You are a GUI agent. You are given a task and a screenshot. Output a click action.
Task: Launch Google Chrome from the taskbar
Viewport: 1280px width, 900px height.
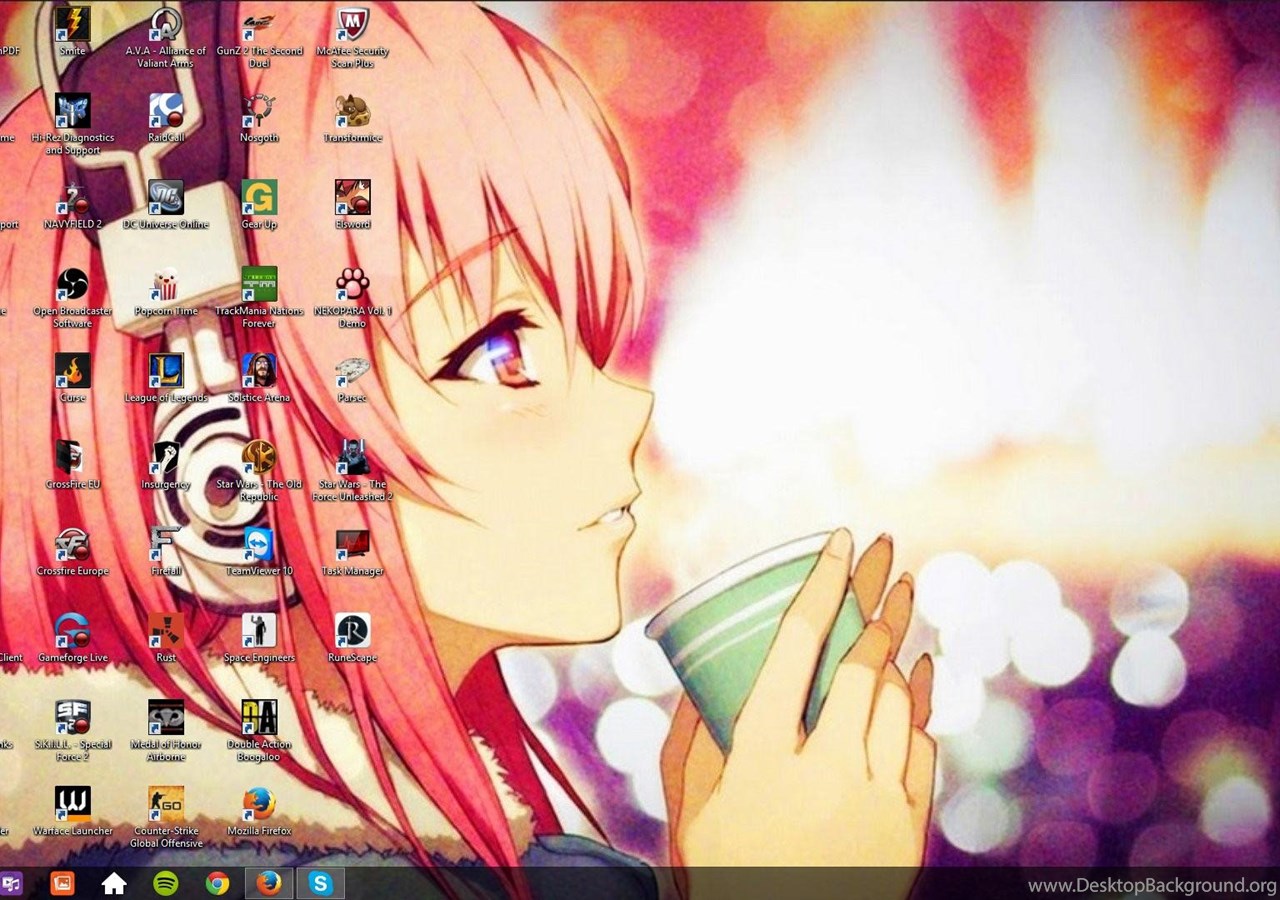[217, 884]
